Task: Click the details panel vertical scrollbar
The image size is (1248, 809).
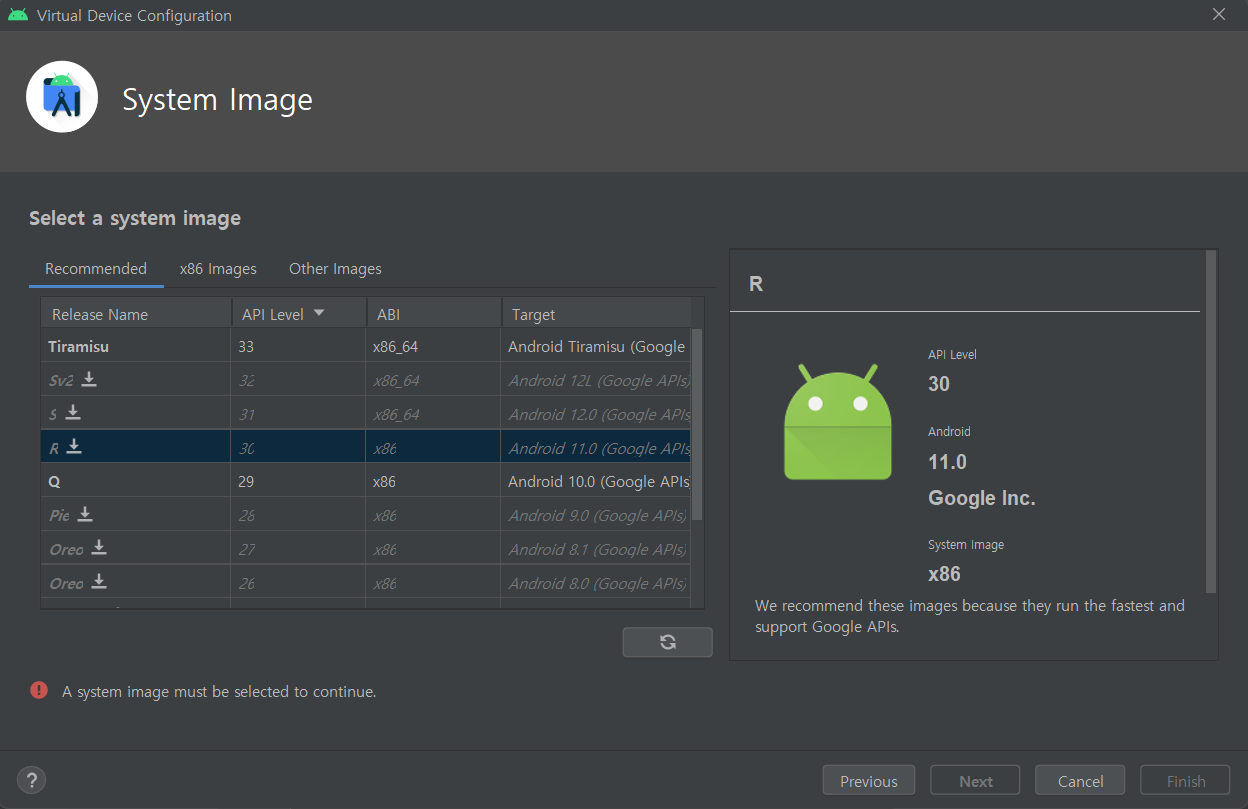Action: click(1211, 421)
